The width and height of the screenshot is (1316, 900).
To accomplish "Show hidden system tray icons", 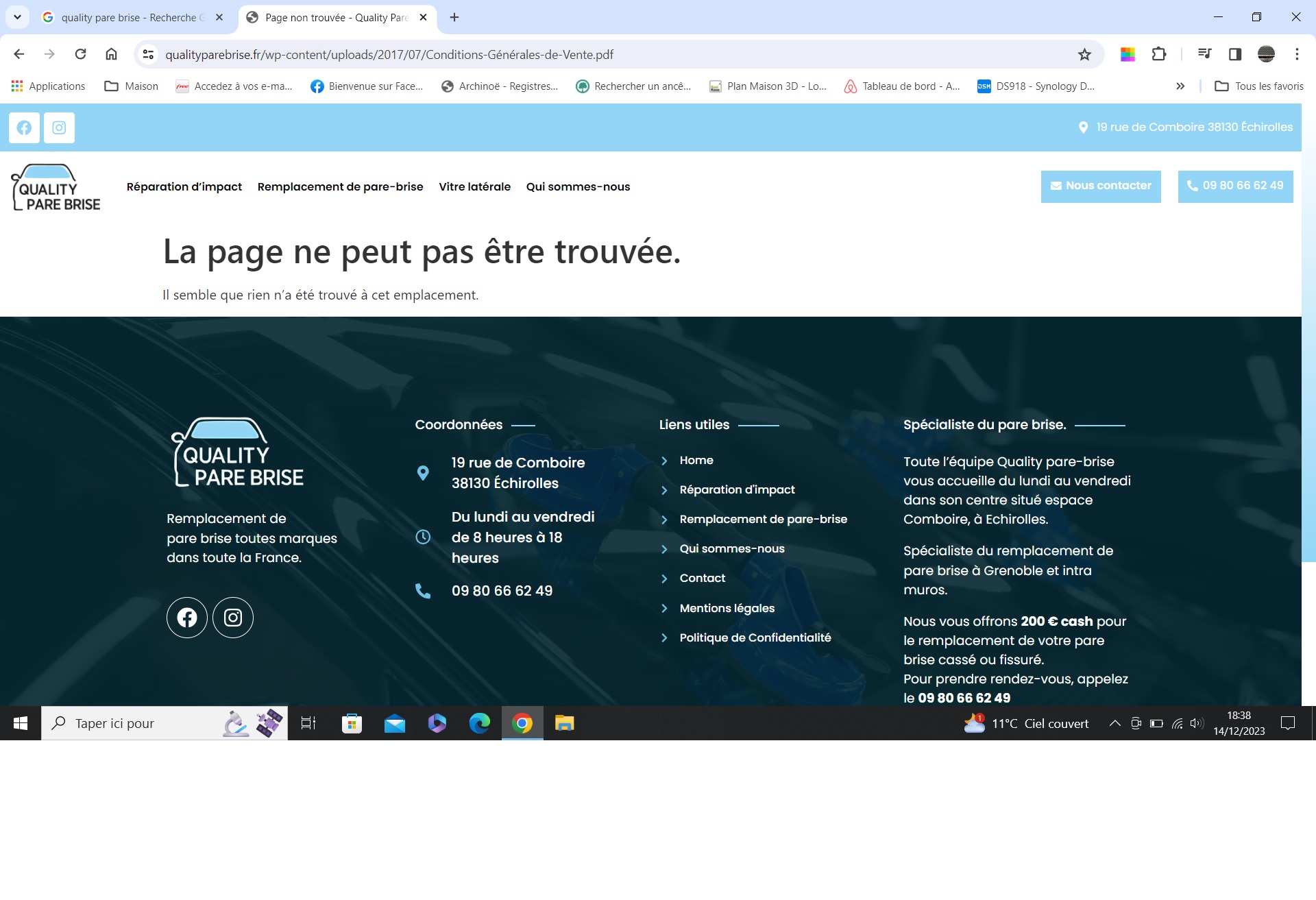I will tap(1114, 723).
